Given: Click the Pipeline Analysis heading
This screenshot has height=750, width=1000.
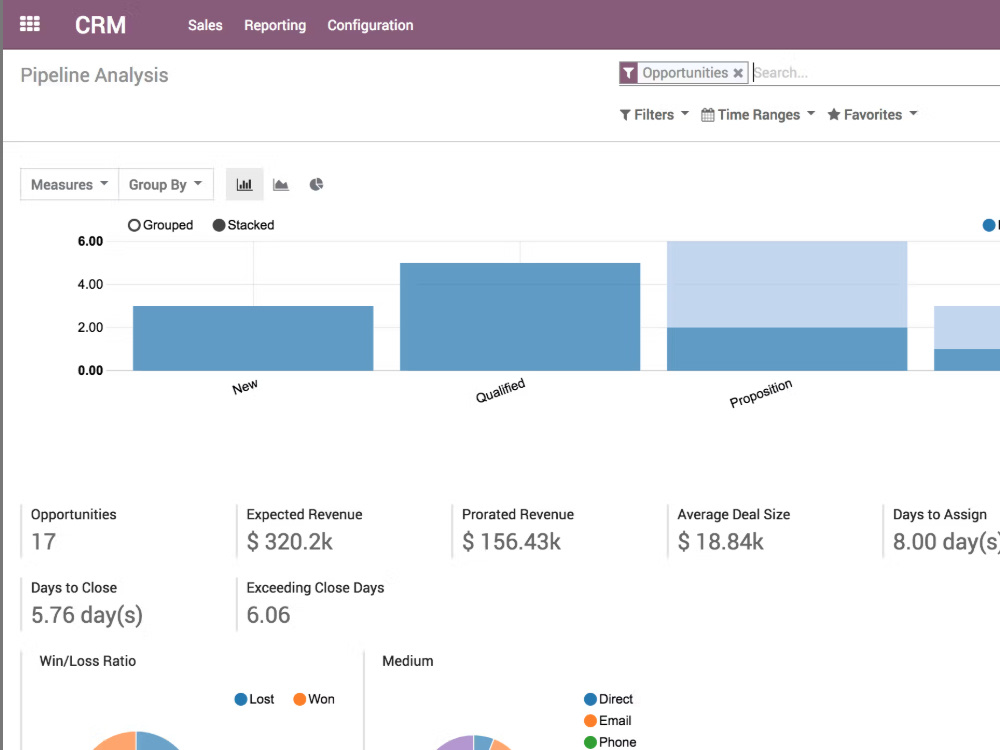Looking at the screenshot, I should click(94, 75).
